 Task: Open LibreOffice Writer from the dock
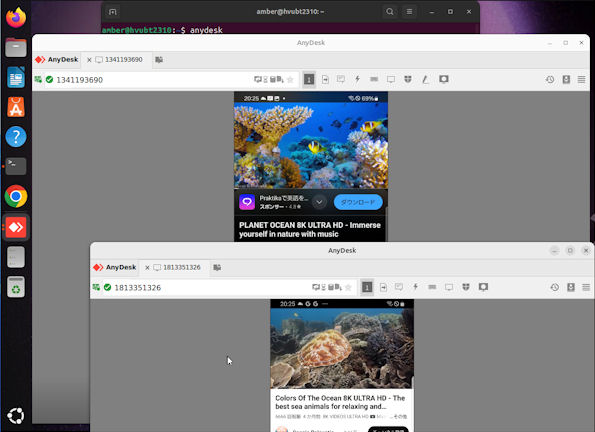[16, 77]
